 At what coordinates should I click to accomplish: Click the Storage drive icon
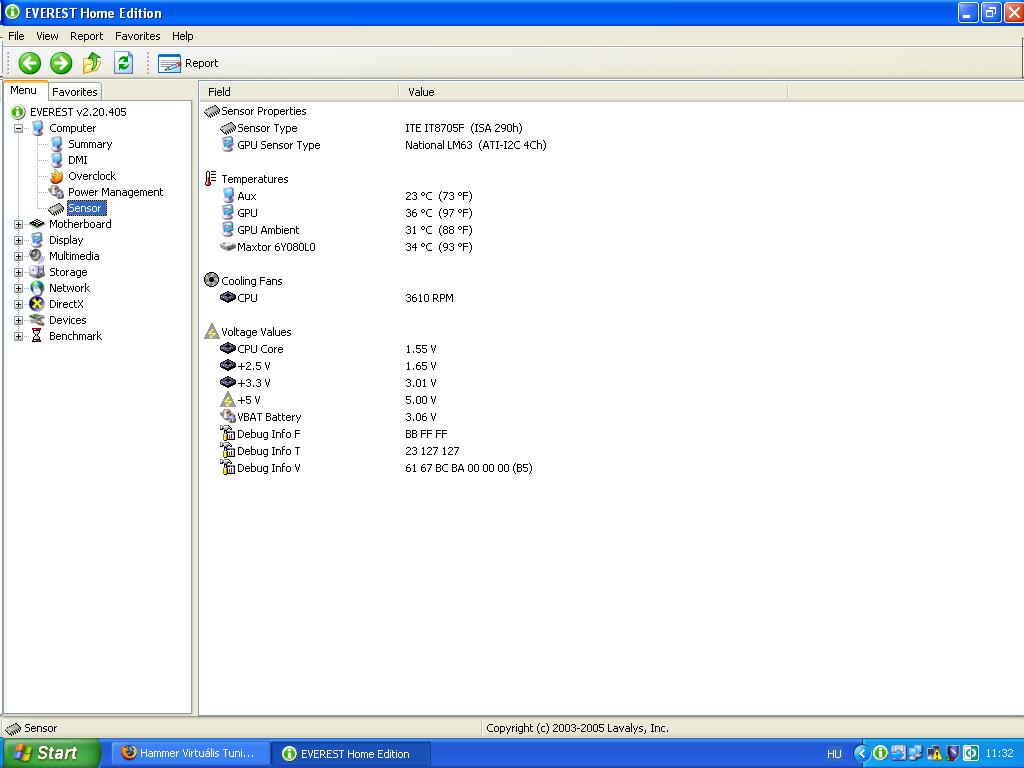(37, 272)
